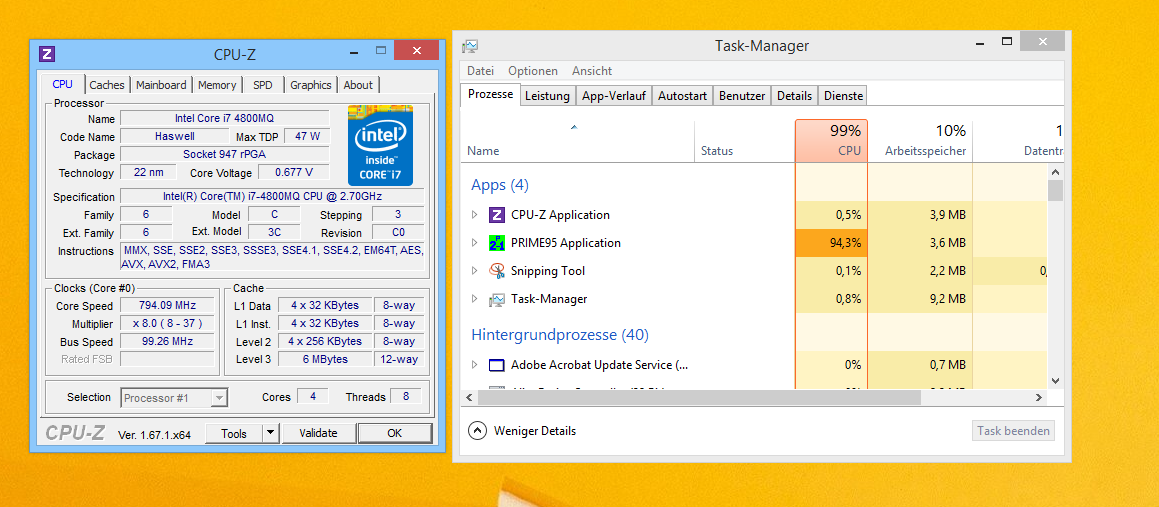Click the horizontal scrollbar left arrow
Image resolution: width=1159 pixels, height=507 pixels.
tap(469, 398)
